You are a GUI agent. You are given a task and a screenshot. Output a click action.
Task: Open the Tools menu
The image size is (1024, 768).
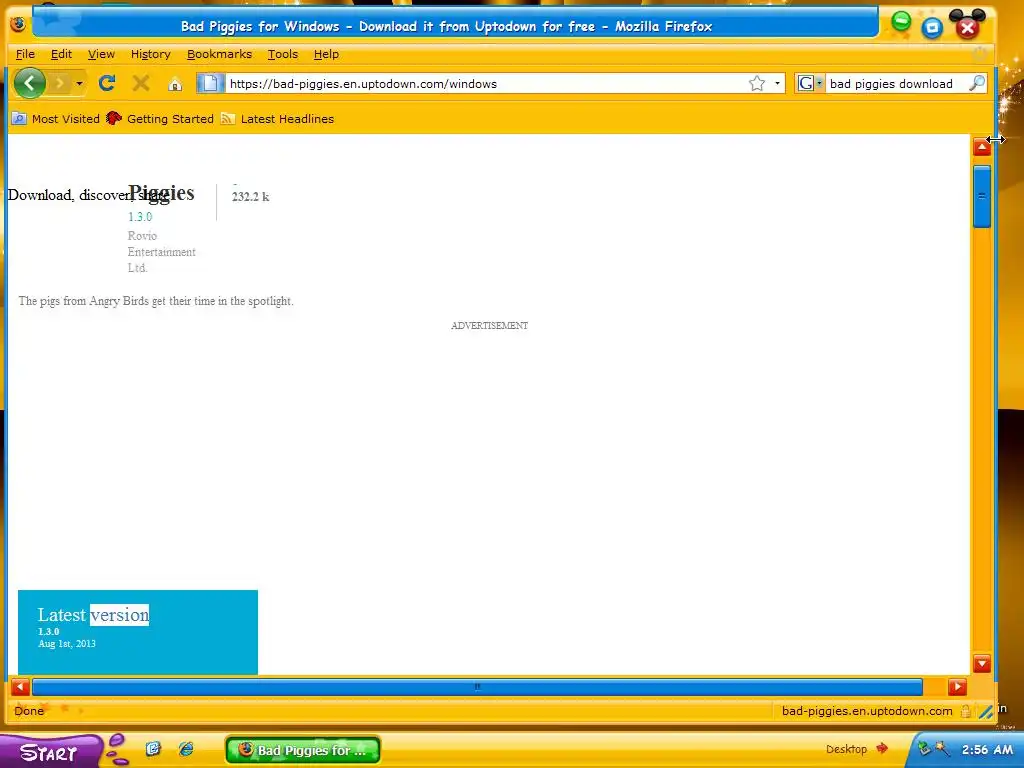click(x=283, y=54)
